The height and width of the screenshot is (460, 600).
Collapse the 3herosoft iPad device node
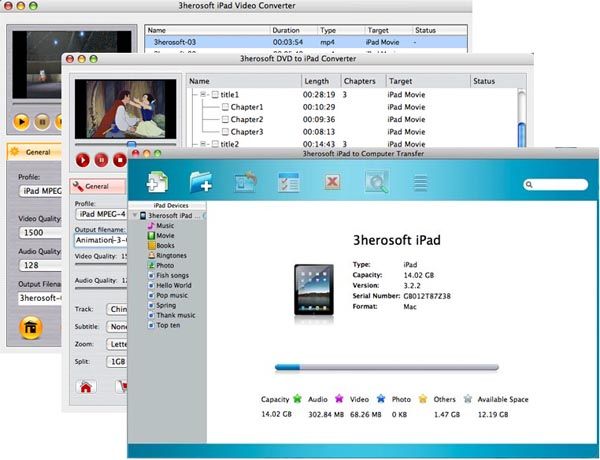pos(135,215)
